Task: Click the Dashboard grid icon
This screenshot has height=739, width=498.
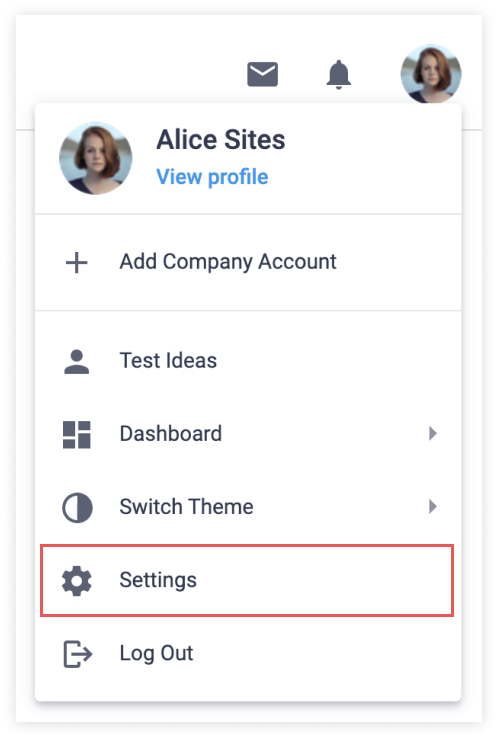Action: 76,435
